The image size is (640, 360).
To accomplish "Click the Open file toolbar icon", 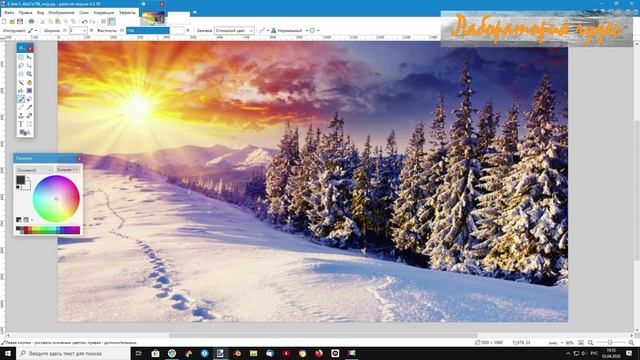I will [x=12, y=21].
